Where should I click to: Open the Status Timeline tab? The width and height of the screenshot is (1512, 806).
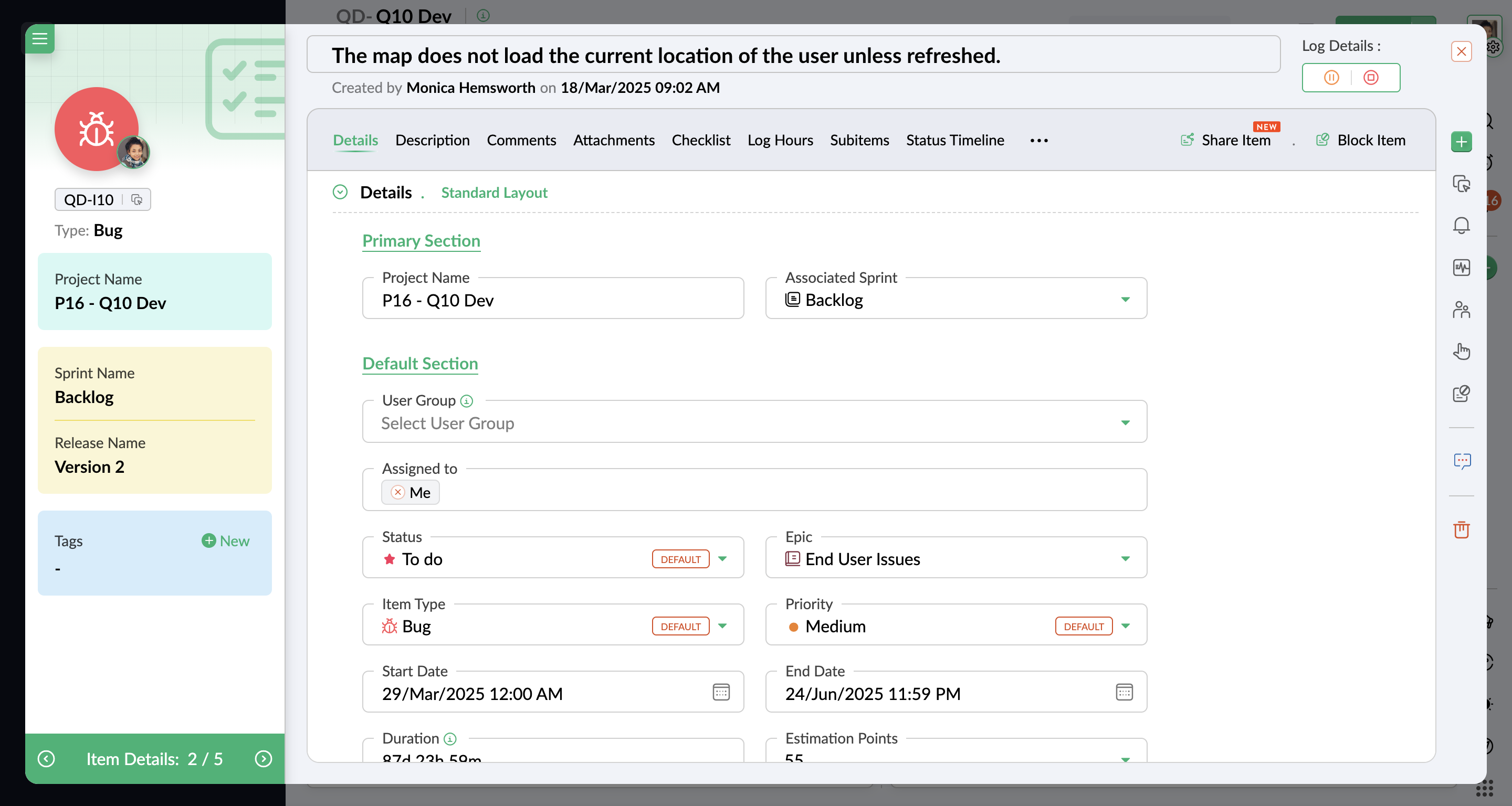(x=954, y=140)
